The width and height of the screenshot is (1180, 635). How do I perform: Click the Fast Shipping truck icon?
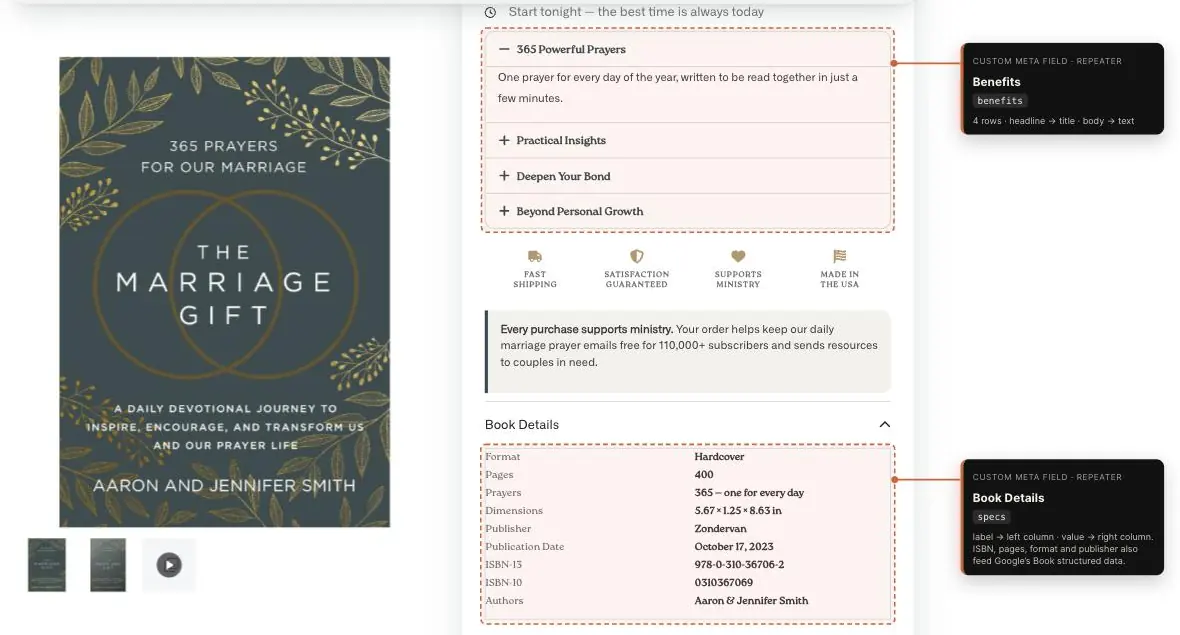click(x=535, y=257)
